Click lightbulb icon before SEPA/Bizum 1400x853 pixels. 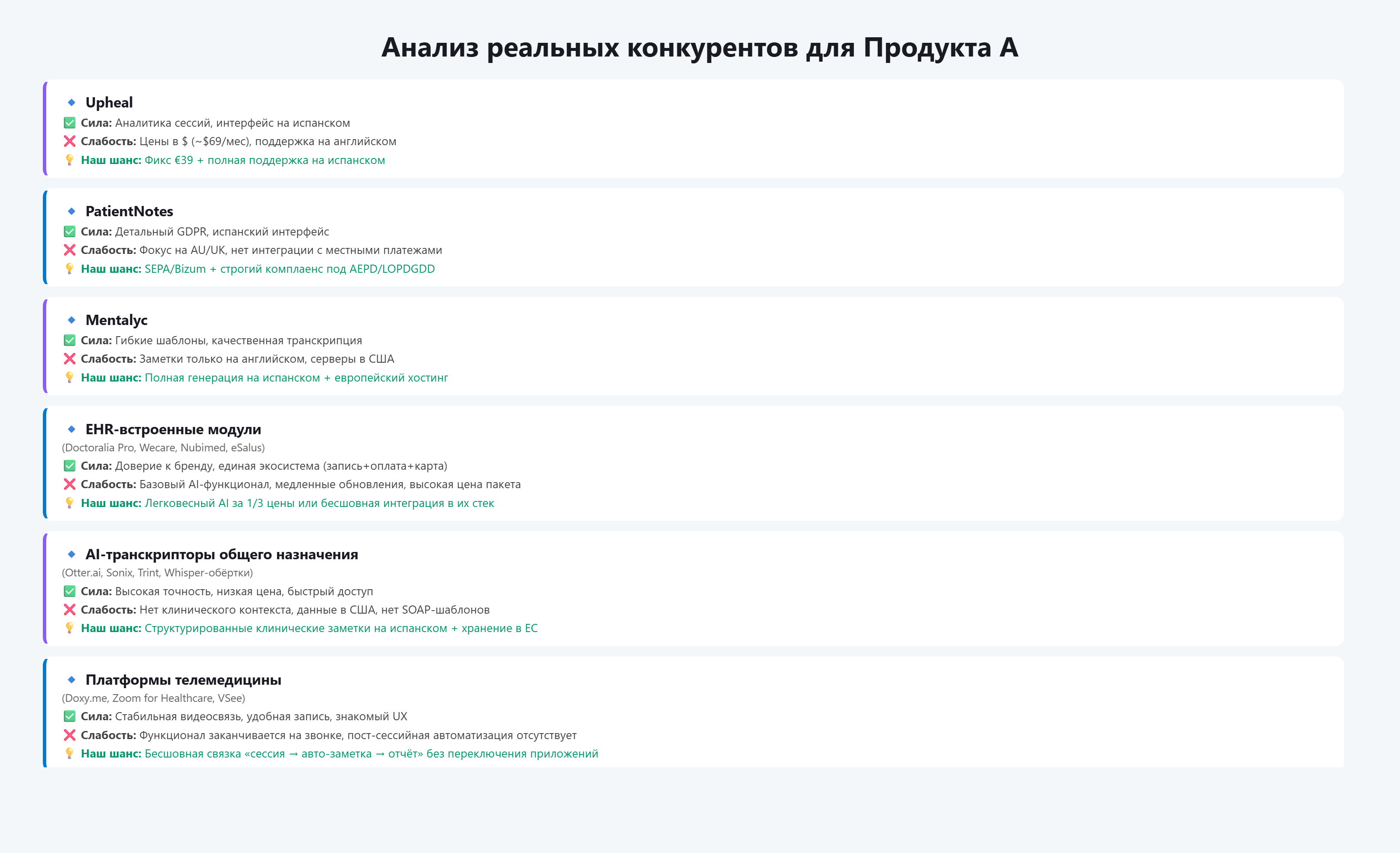(x=69, y=268)
